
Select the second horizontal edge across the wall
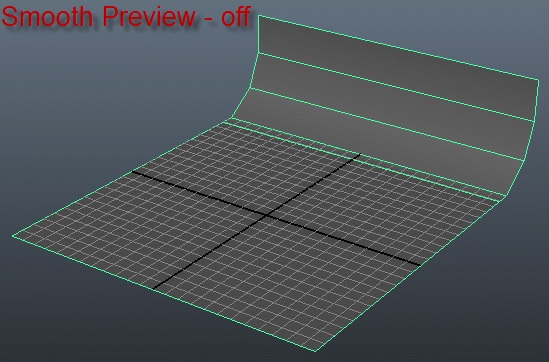tap(388, 124)
